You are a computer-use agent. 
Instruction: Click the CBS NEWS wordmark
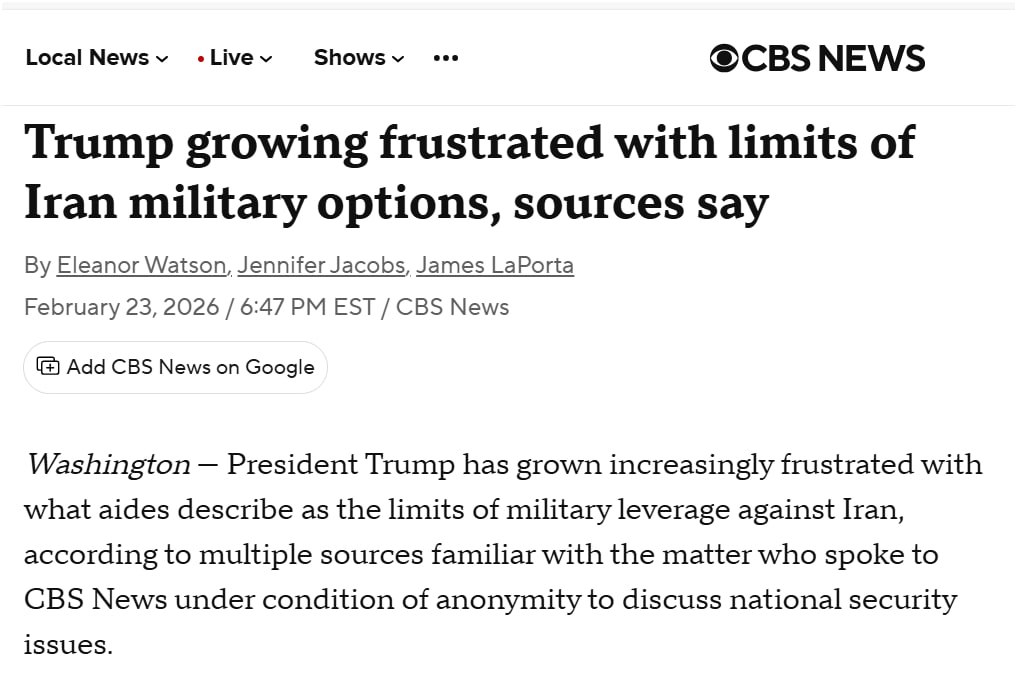coord(833,59)
